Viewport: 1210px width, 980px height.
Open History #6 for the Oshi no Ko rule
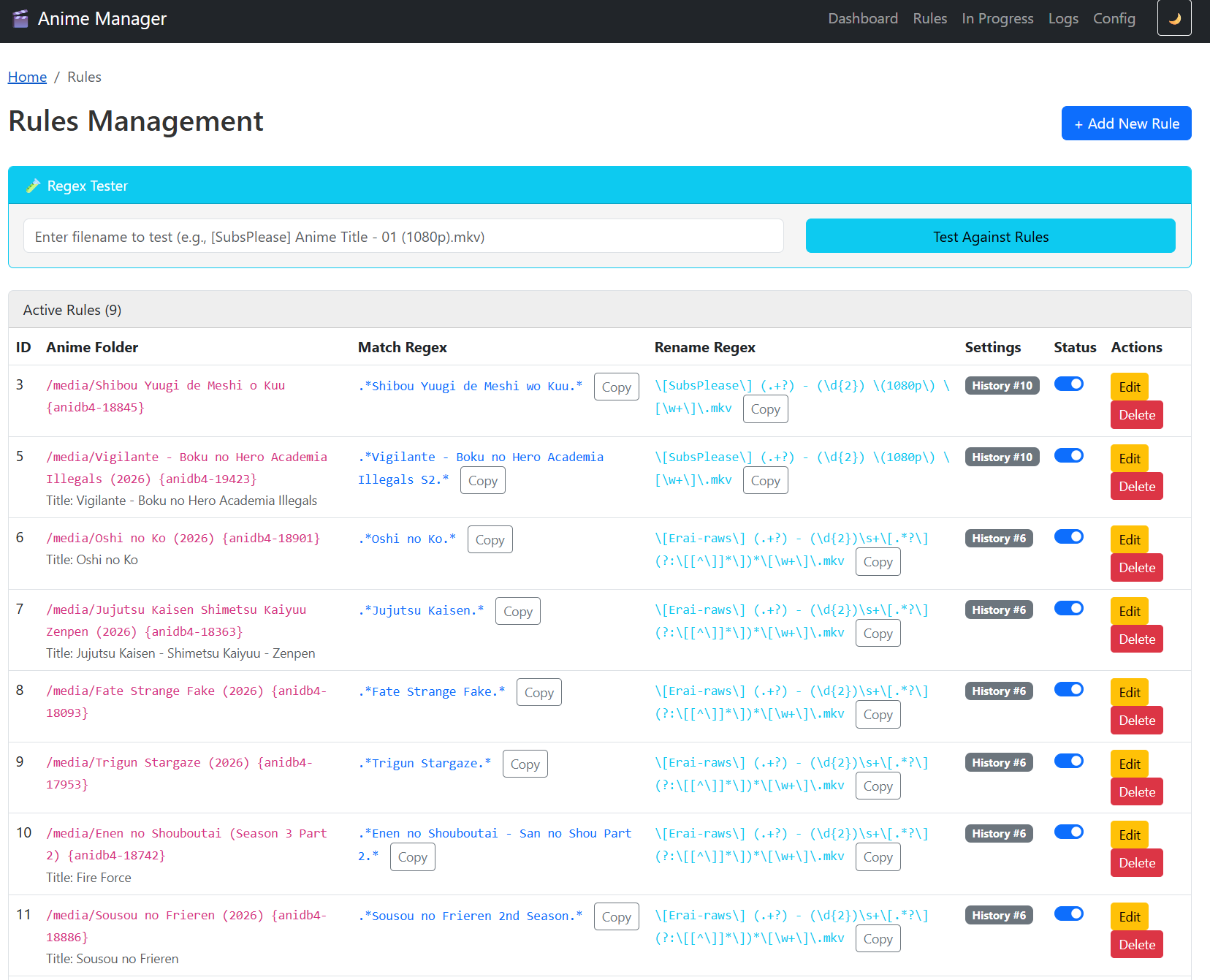(x=999, y=538)
